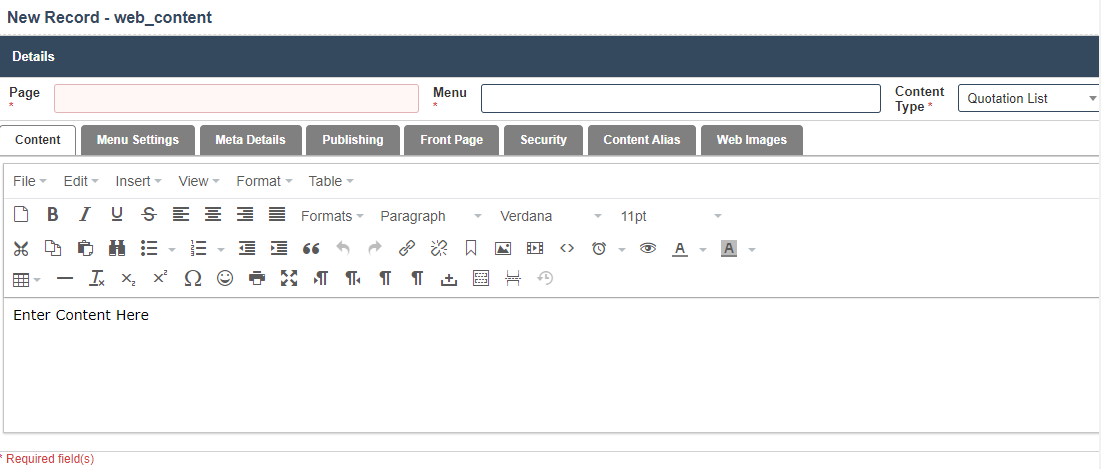The height and width of the screenshot is (469, 1101).
Task: Toggle fullscreen editor mode
Action: tap(289, 279)
